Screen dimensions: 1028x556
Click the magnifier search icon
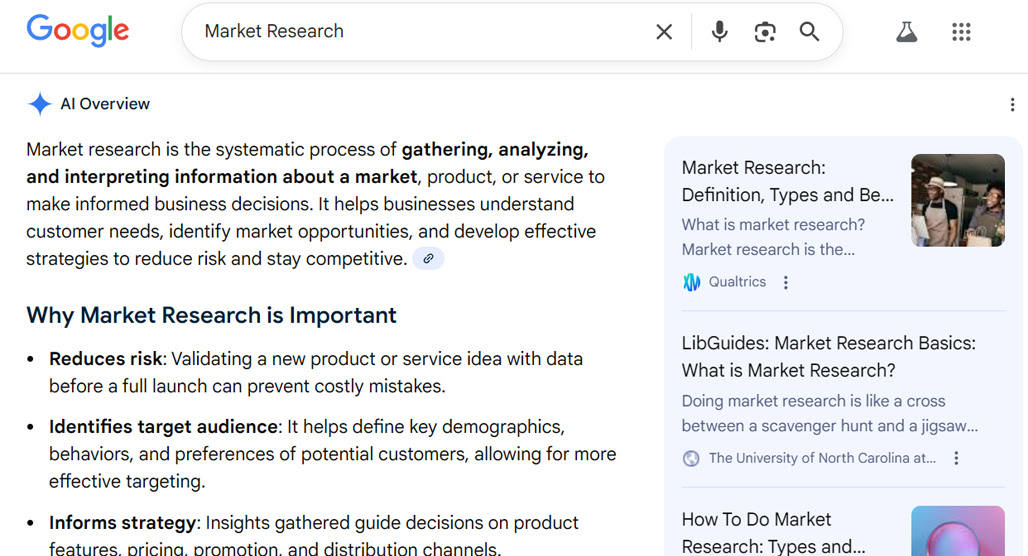[x=809, y=31]
